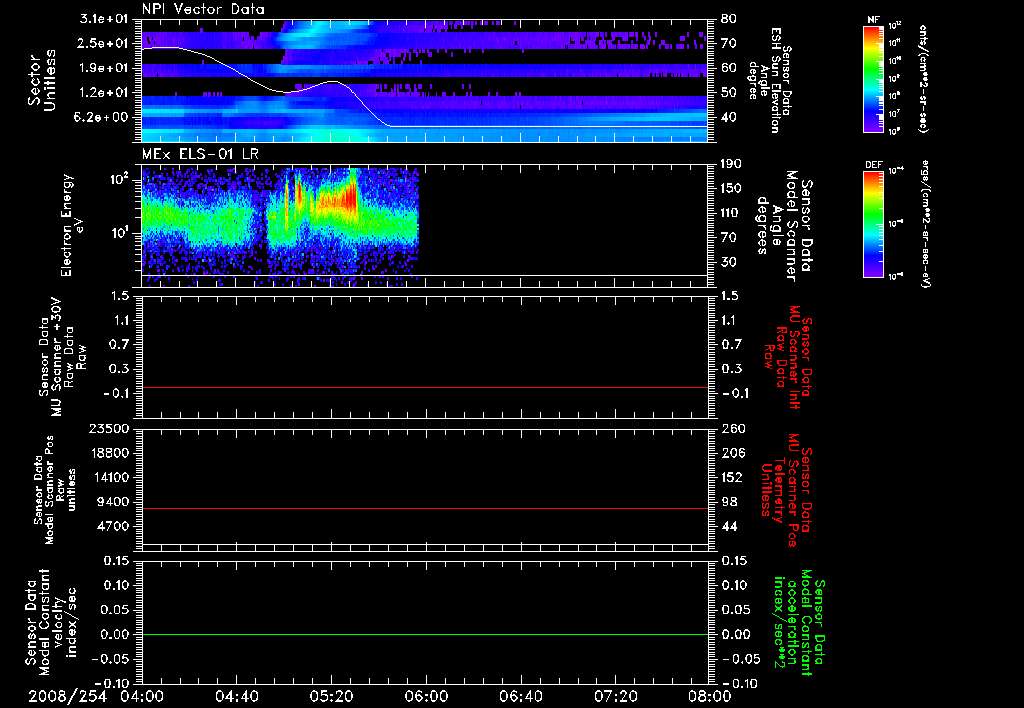The width and height of the screenshot is (1024, 708).
Task: Click the 152 telemetry tick label
Action: (731, 477)
